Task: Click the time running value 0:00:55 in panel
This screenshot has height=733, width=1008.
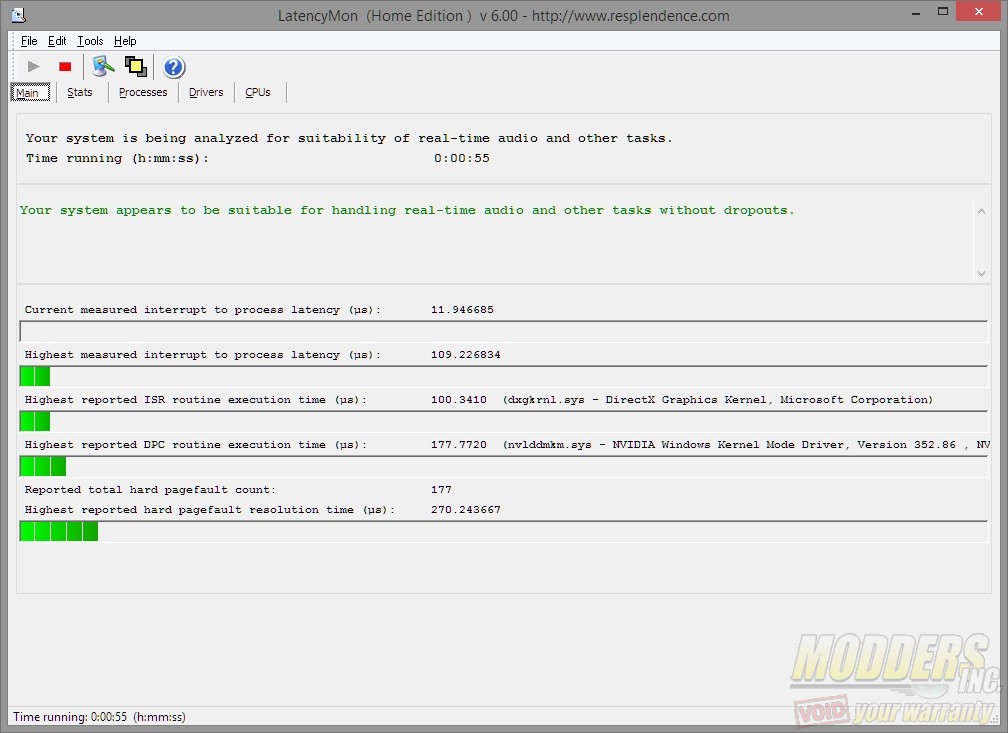Action: coord(462,158)
